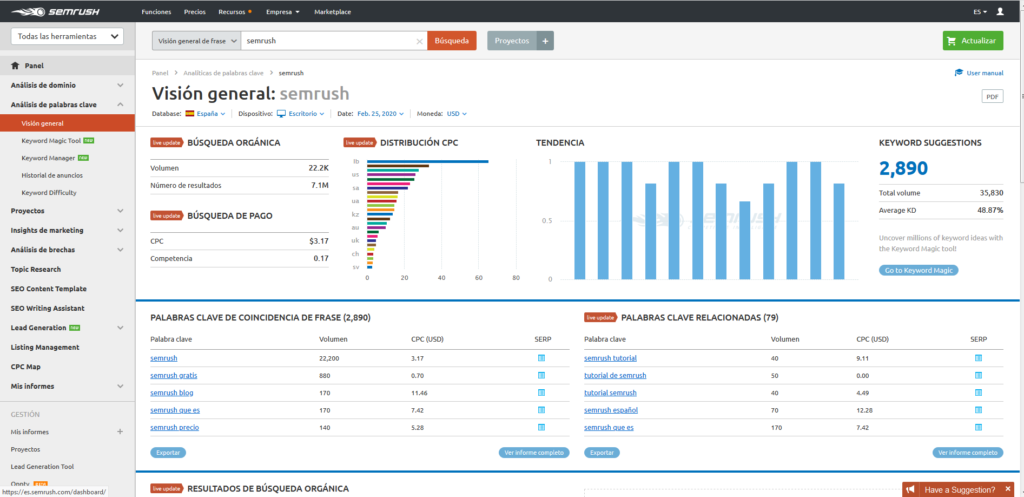Open SERP icon for semrush gratis
This screenshot has width=1024, height=497.
tap(541, 376)
